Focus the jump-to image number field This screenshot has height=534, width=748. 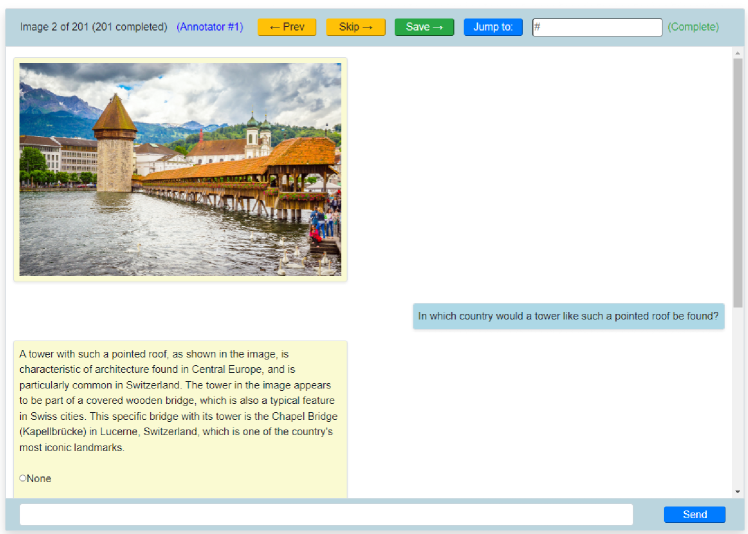coord(597,27)
